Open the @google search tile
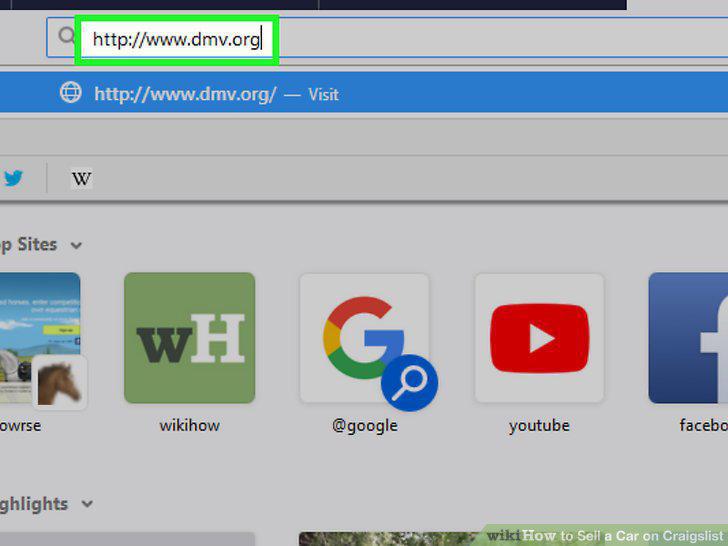This screenshot has height=546, width=728. [x=364, y=338]
